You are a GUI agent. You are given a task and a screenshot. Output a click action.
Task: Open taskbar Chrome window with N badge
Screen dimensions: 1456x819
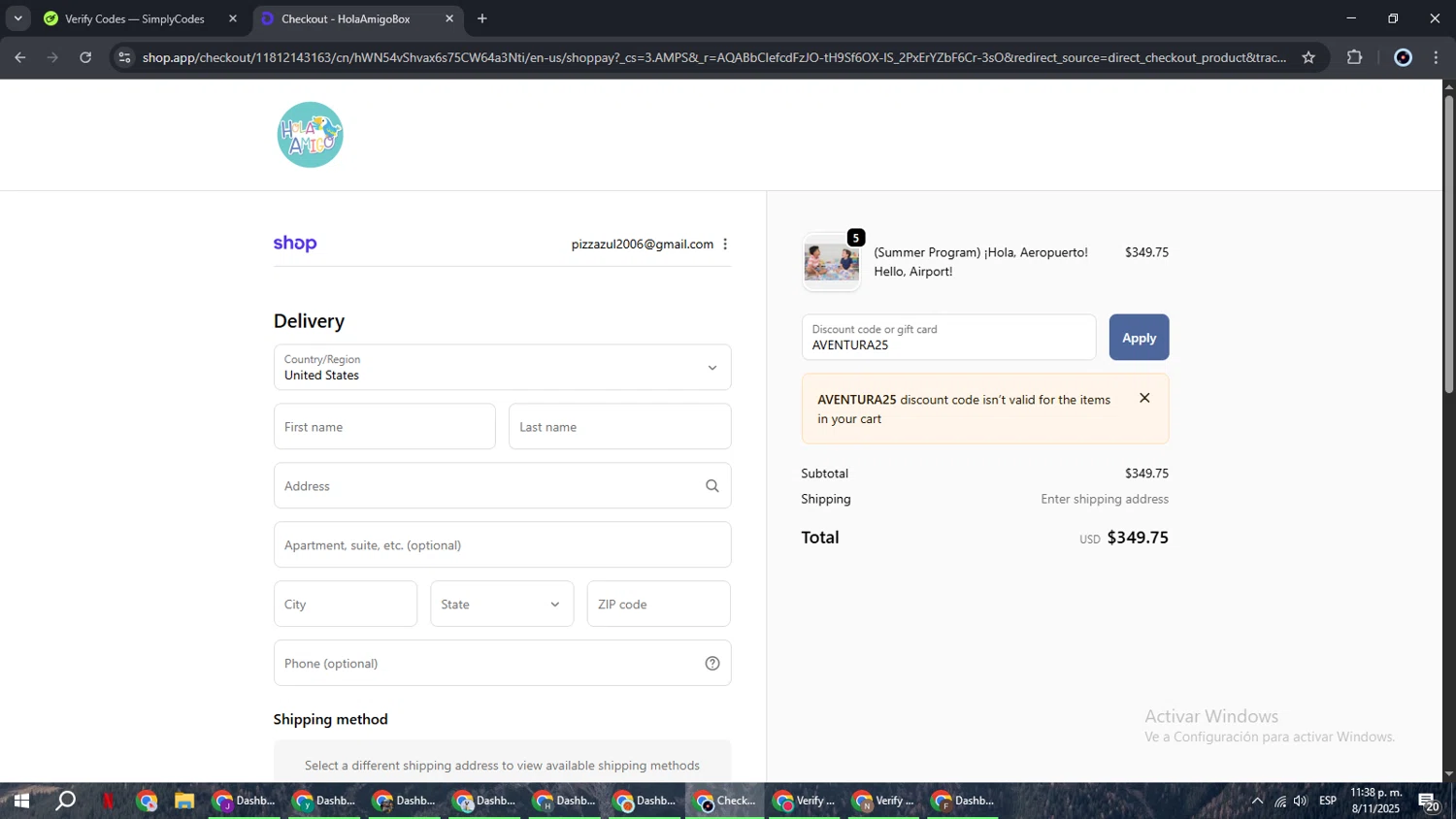pyautogui.click(x=885, y=801)
